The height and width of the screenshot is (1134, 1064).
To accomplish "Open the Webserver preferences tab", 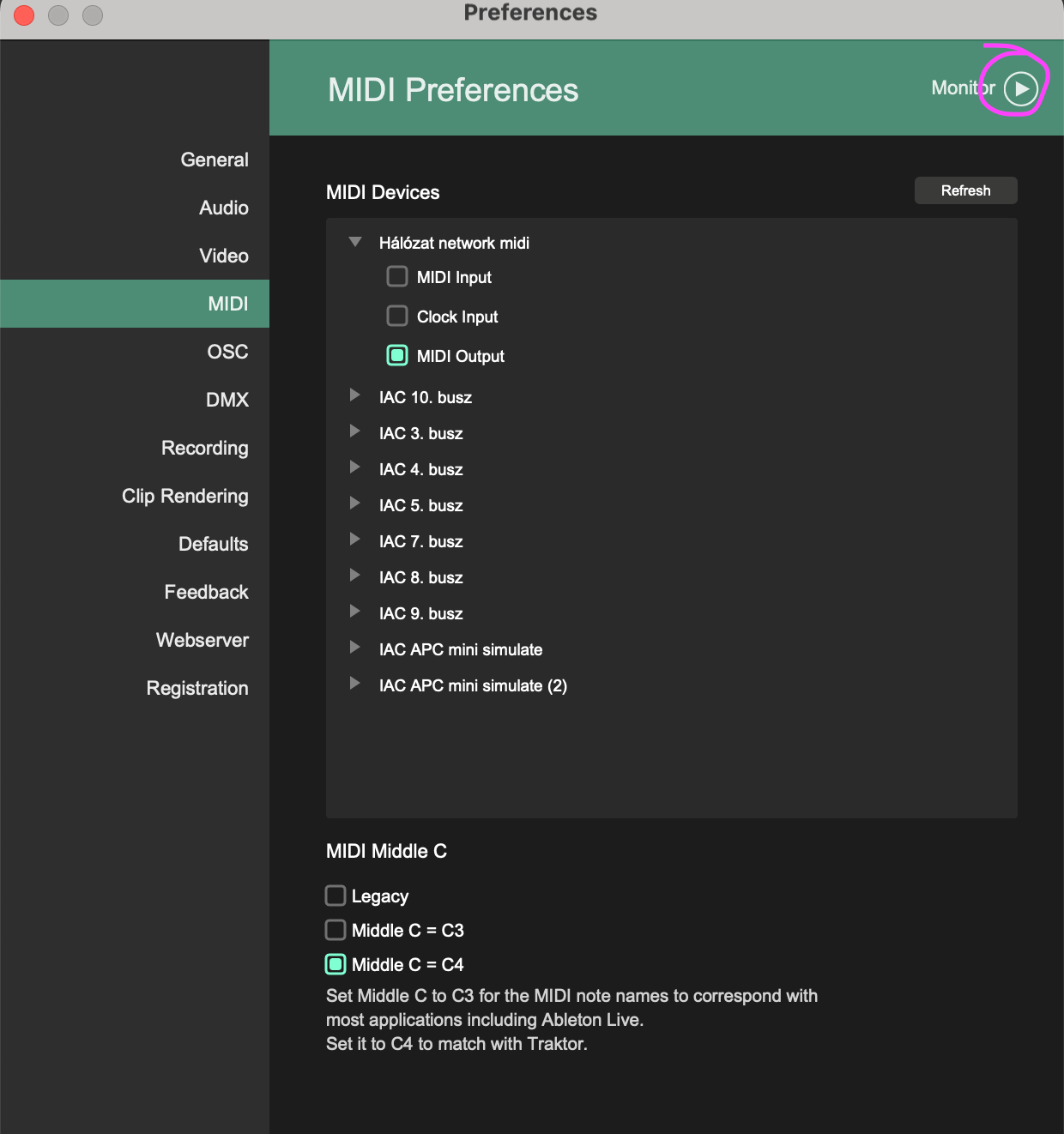I will pos(203,640).
